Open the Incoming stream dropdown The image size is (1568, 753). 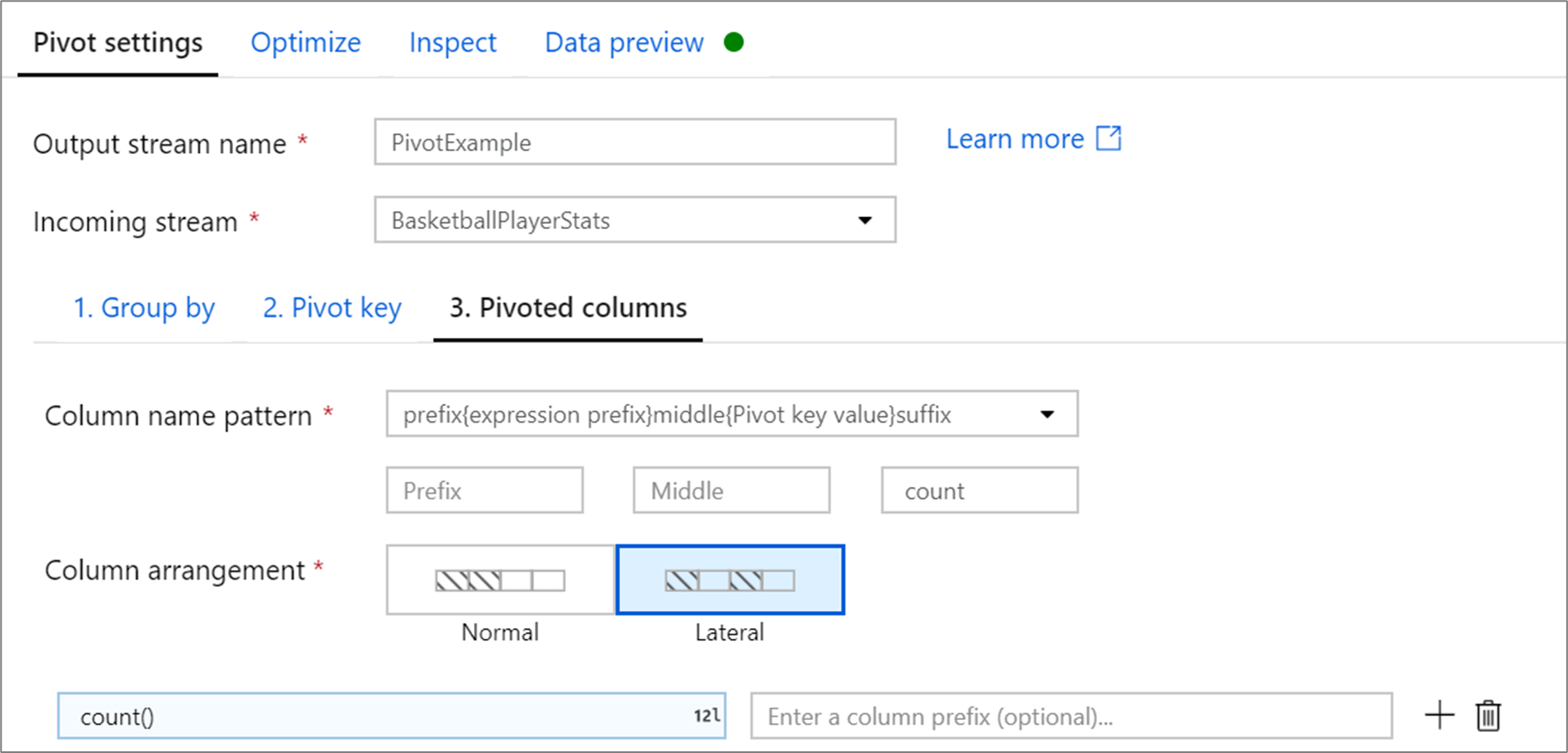click(x=864, y=221)
